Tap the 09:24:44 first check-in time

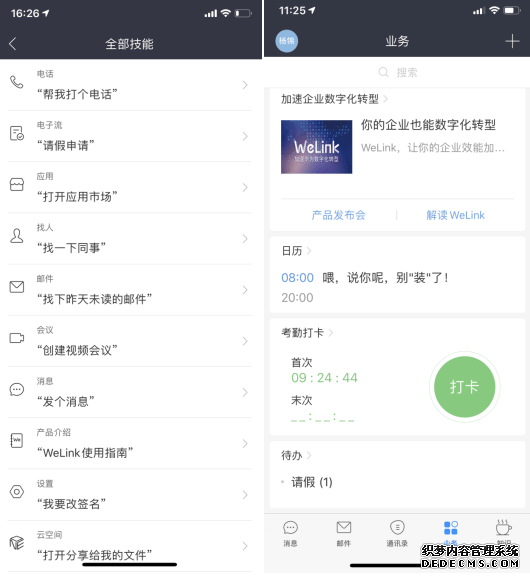[324, 378]
